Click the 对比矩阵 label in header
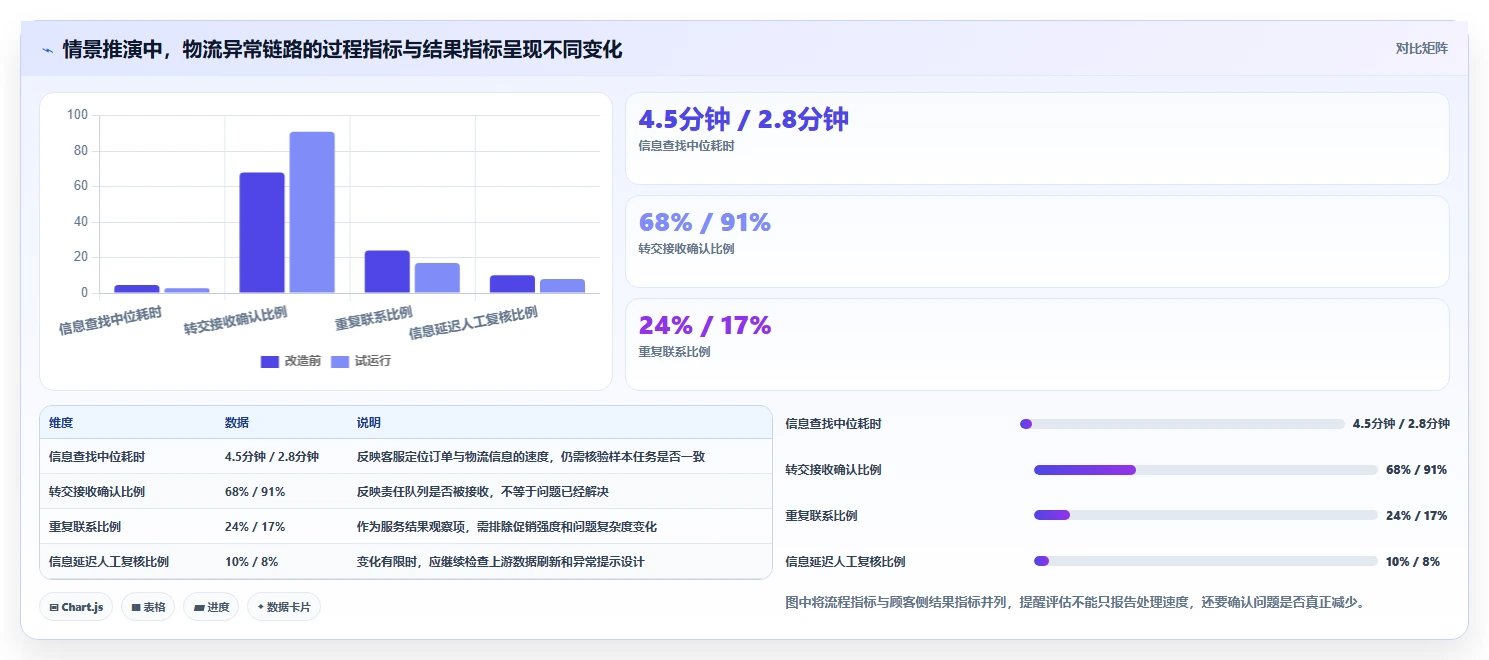 point(1421,48)
